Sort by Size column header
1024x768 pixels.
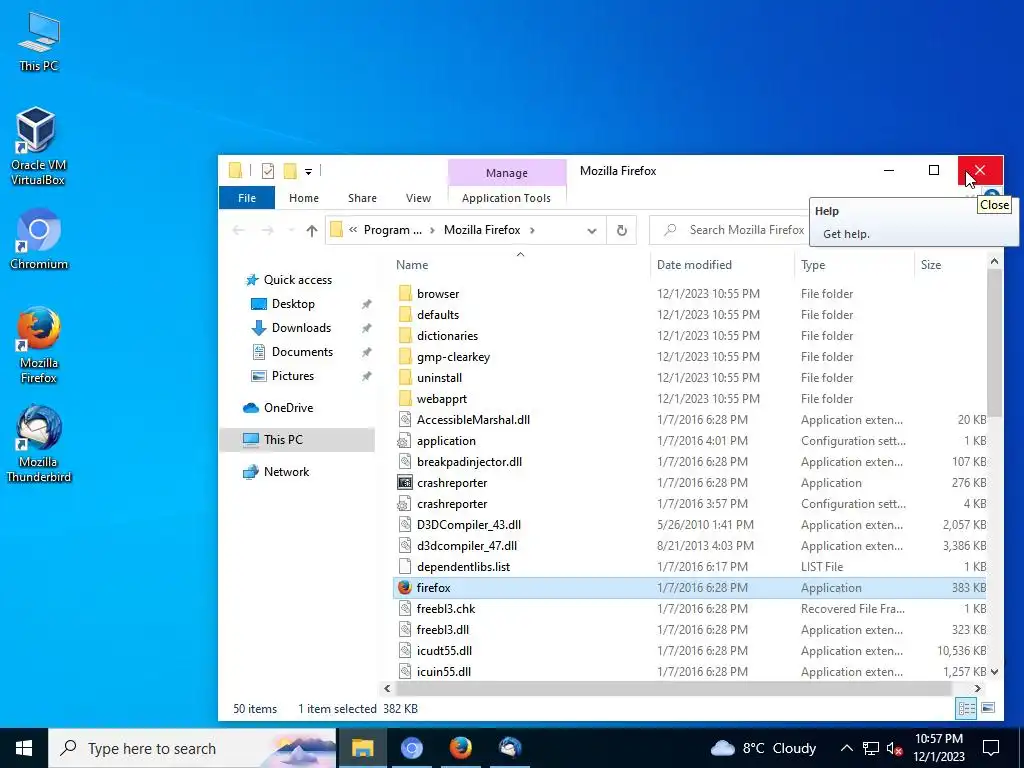[950, 265]
